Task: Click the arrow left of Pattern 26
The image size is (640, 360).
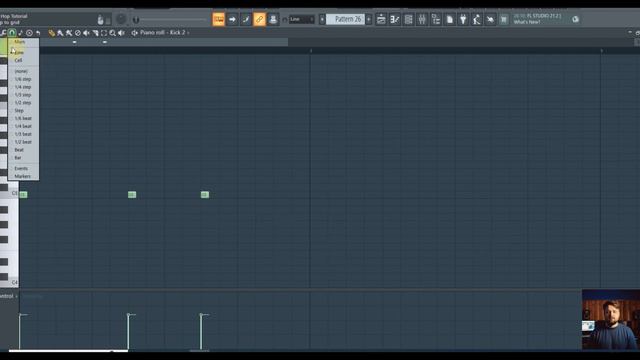Action: click(x=322, y=19)
